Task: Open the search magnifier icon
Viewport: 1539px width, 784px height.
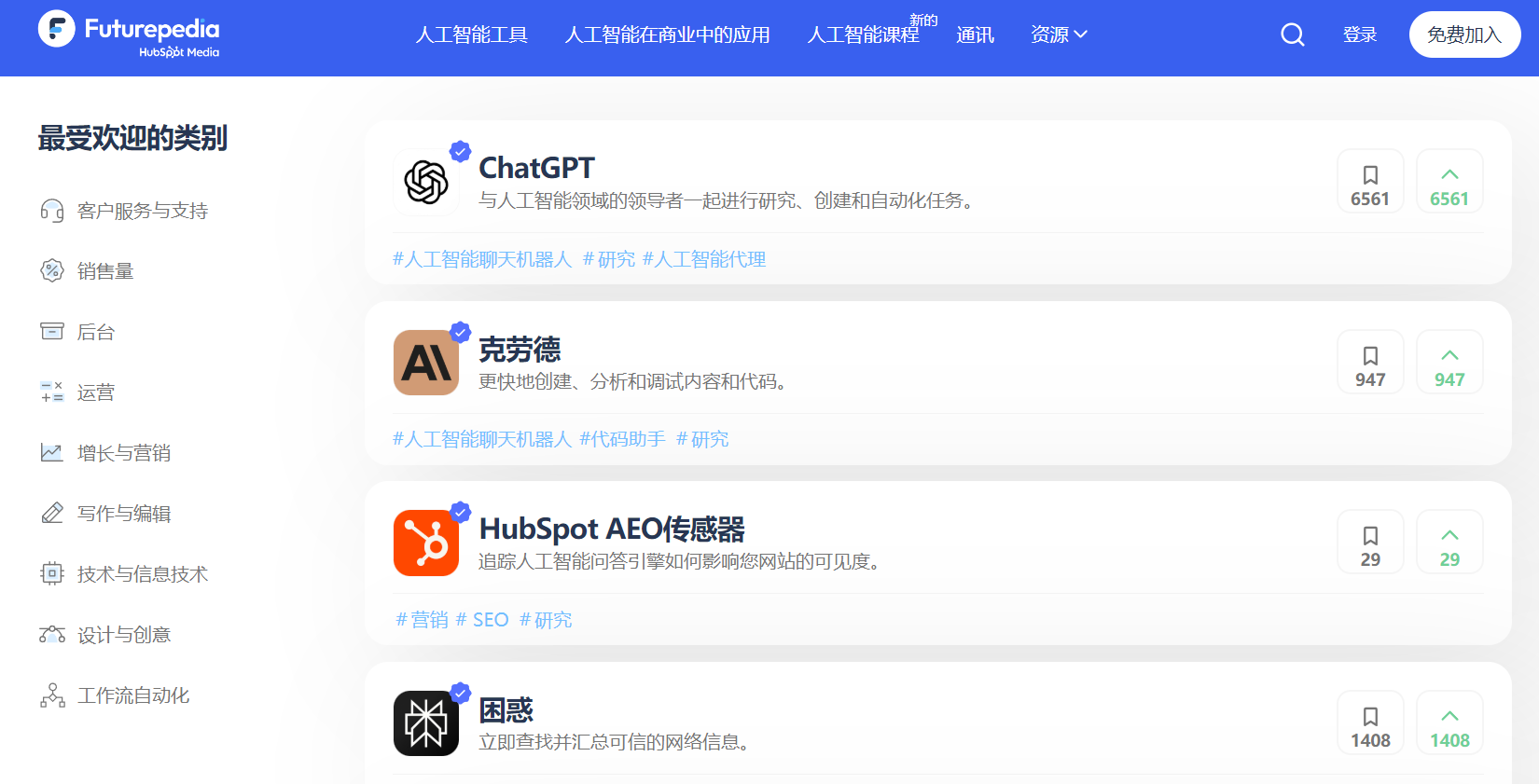Action: tap(1293, 34)
